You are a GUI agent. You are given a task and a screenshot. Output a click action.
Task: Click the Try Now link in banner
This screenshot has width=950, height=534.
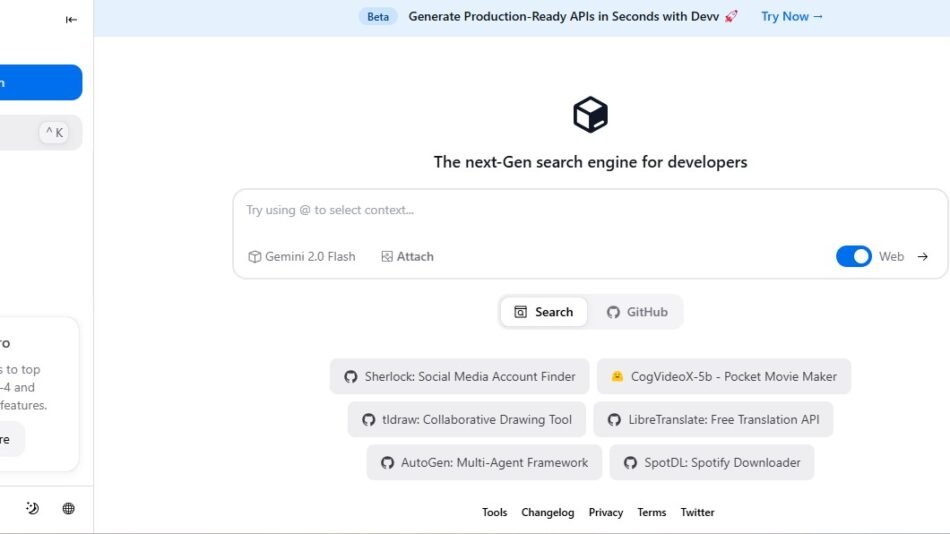tap(792, 16)
